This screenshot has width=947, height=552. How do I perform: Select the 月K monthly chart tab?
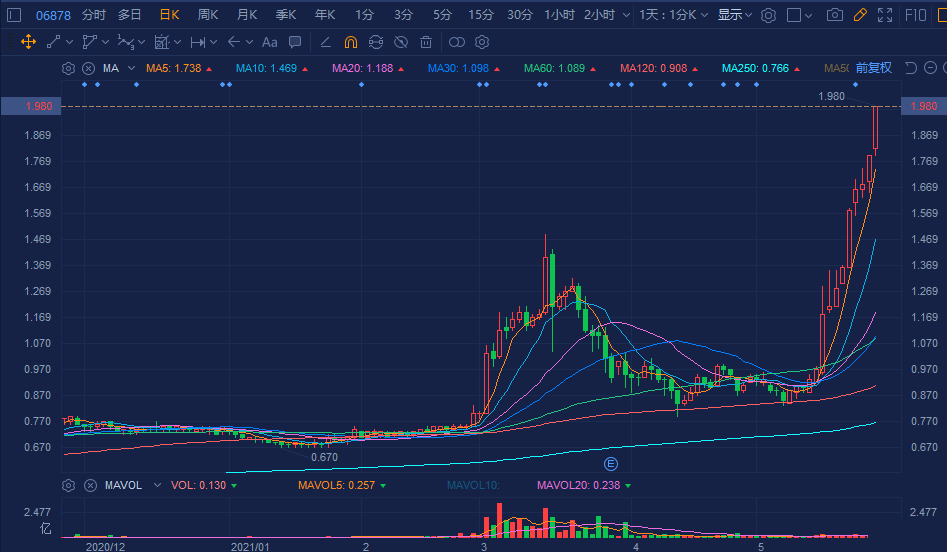click(x=247, y=15)
